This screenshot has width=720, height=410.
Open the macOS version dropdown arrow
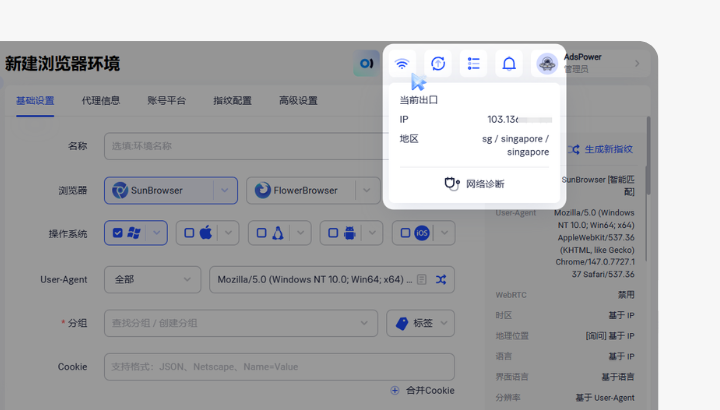point(228,233)
